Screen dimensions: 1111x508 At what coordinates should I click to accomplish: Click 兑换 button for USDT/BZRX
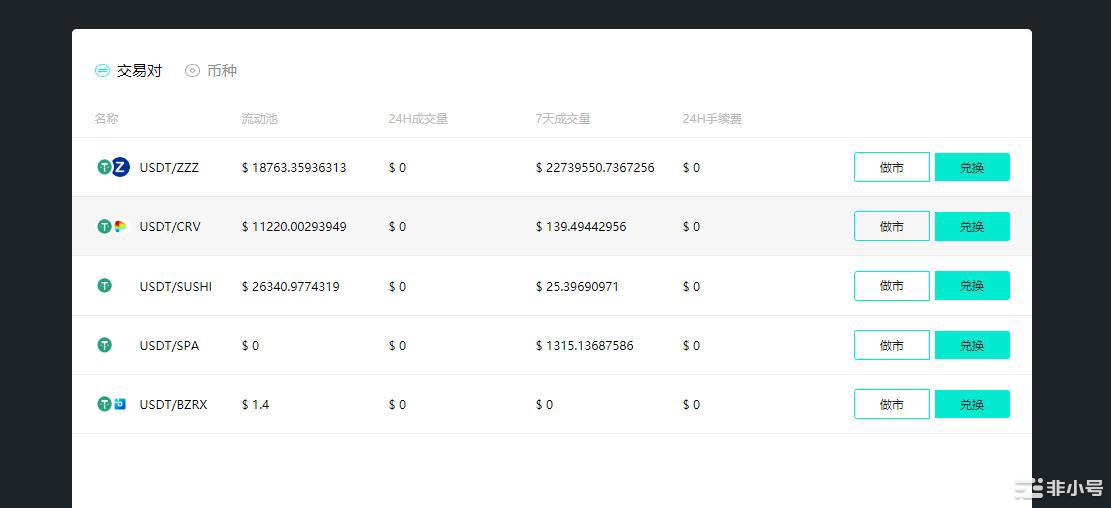972,405
